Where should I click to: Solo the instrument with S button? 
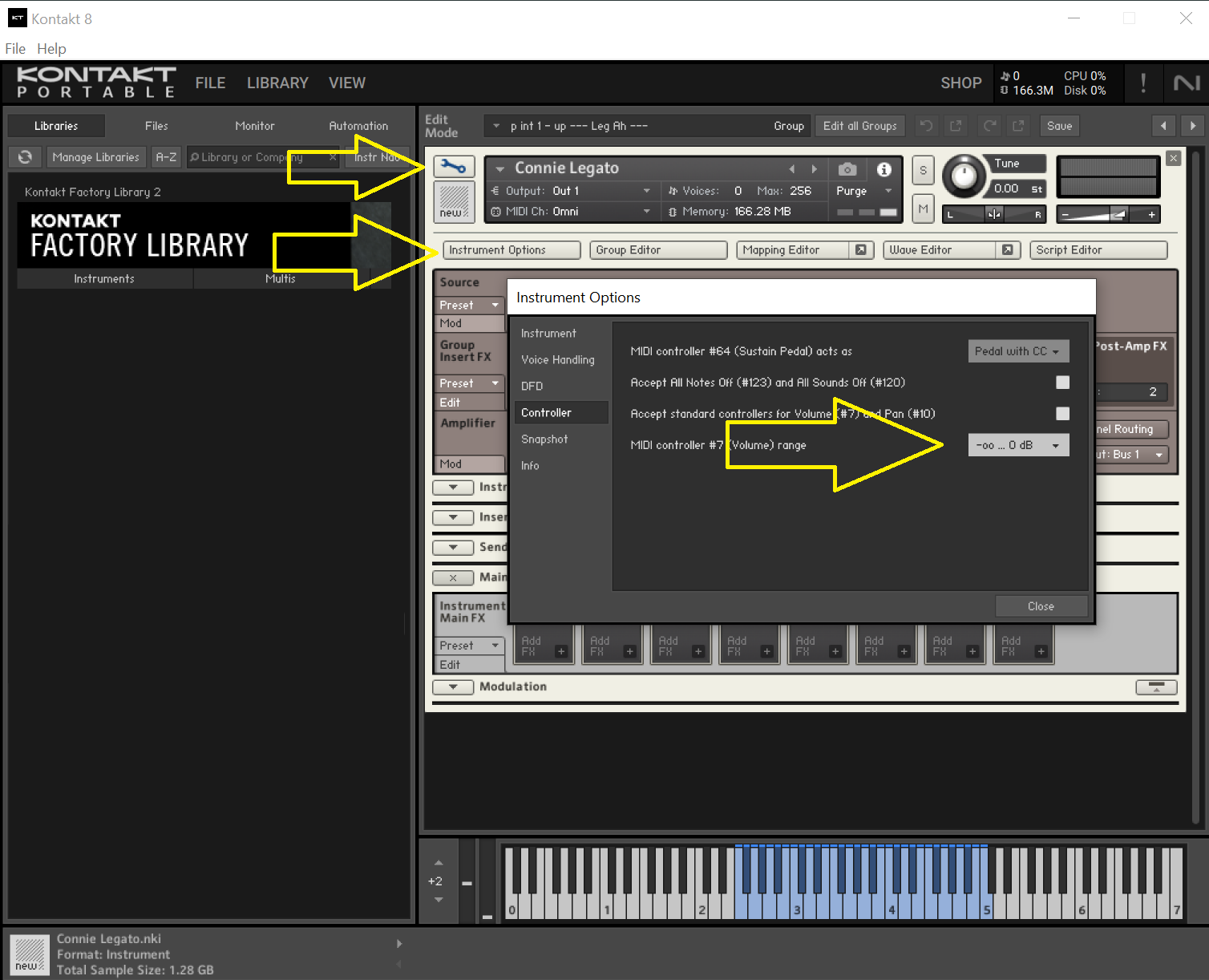pyautogui.click(x=923, y=170)
